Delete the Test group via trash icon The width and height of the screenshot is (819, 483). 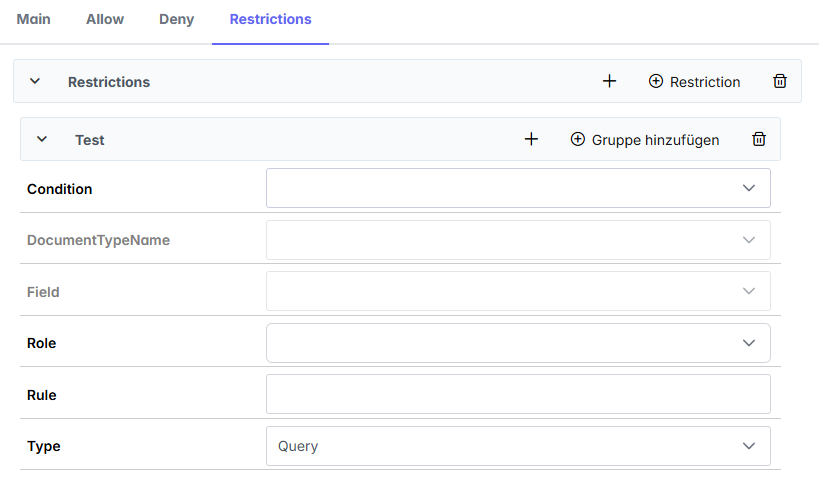(759, 139)
